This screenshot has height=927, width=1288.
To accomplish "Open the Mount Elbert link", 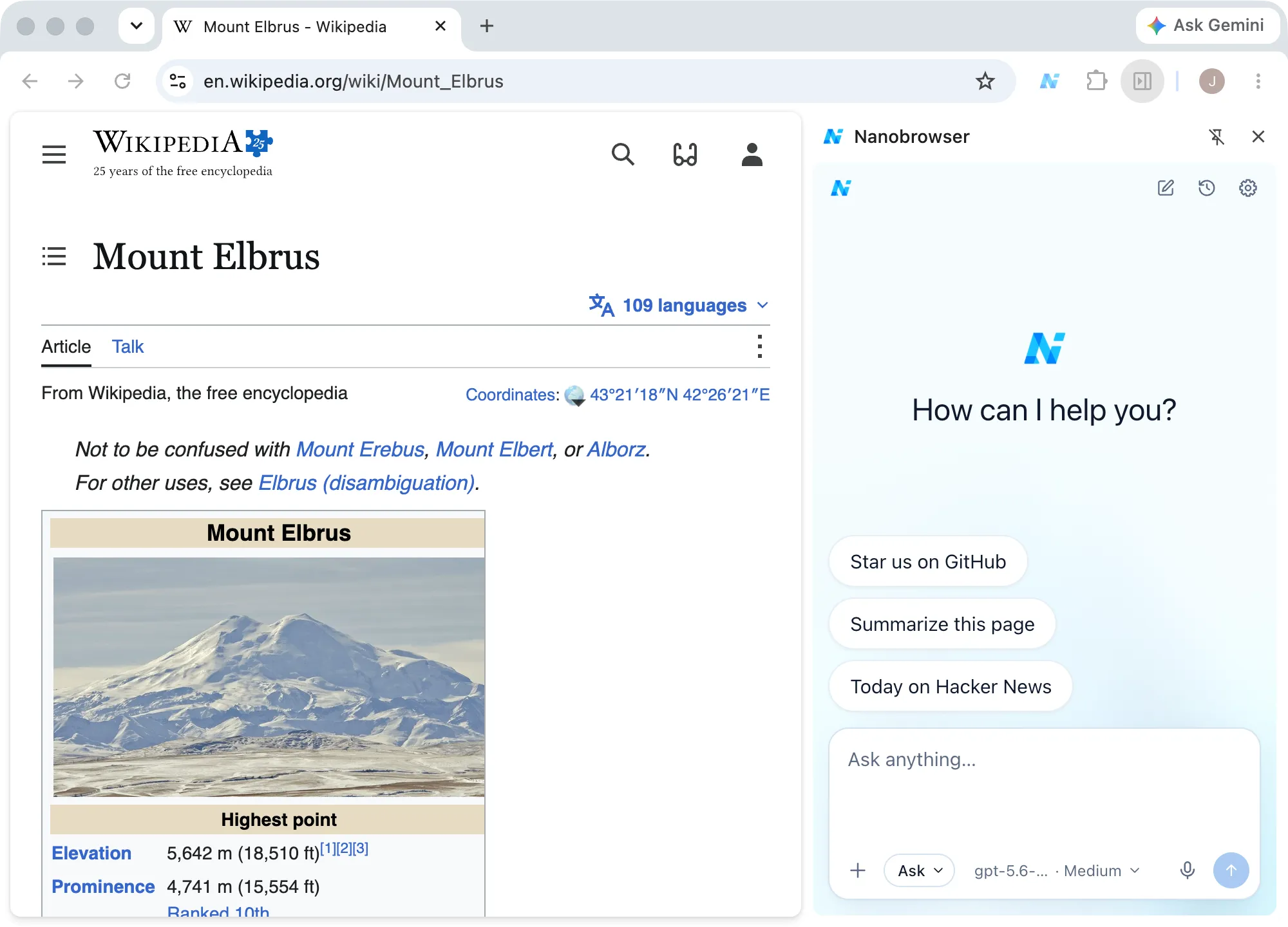I will pos(495,449).
